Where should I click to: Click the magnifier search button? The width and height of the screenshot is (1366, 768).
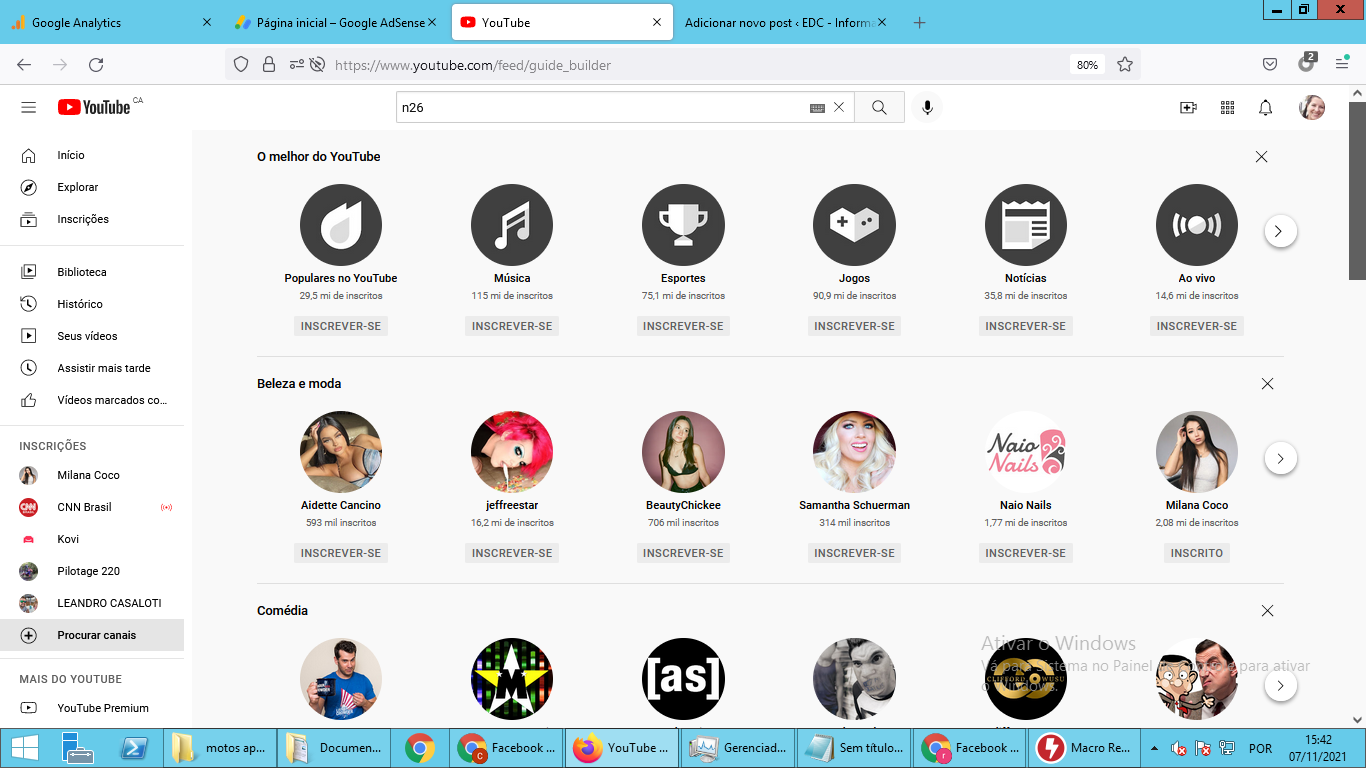tap(879, 108)
